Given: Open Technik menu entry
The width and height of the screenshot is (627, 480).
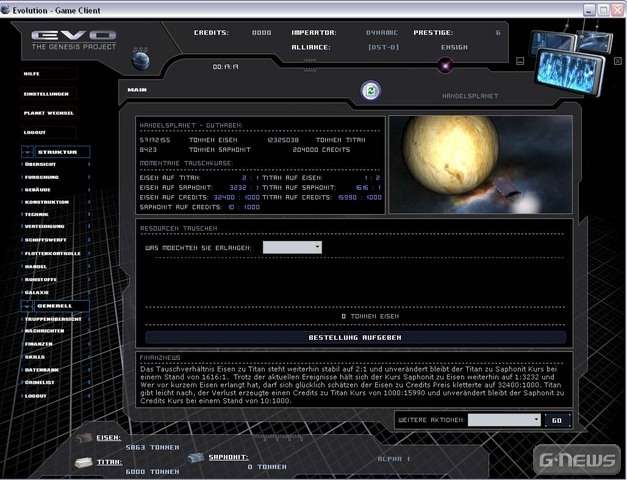Looking at the screenshot, I should coord(36,214).
